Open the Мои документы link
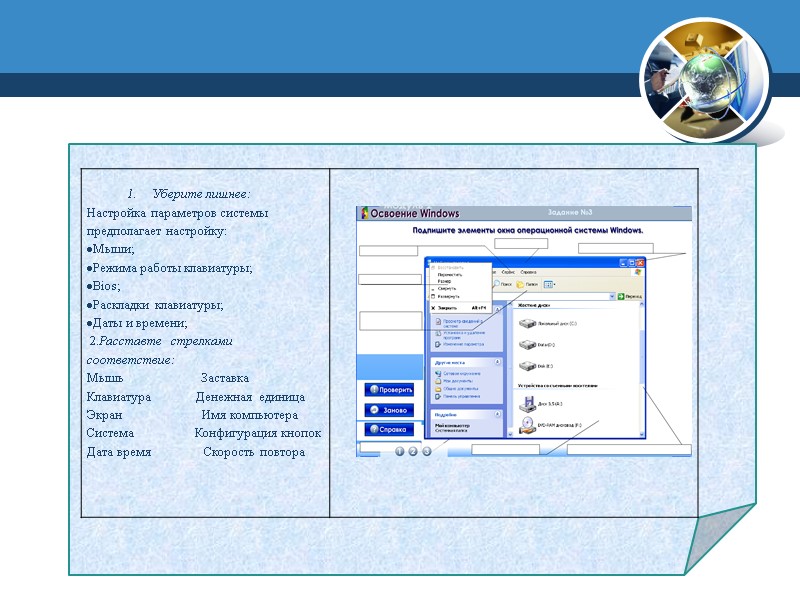This screenshot has width=800, height=600. pyautogui.click(x=458, y=381)
